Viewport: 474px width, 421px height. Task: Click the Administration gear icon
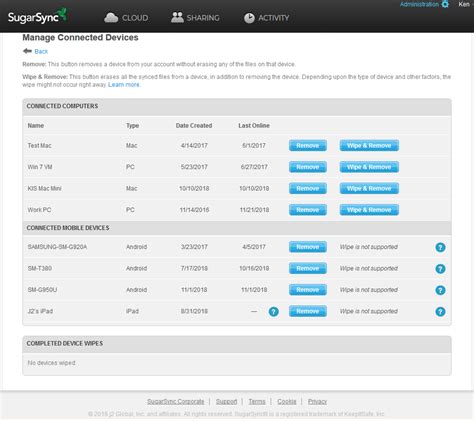click(445, 4)
